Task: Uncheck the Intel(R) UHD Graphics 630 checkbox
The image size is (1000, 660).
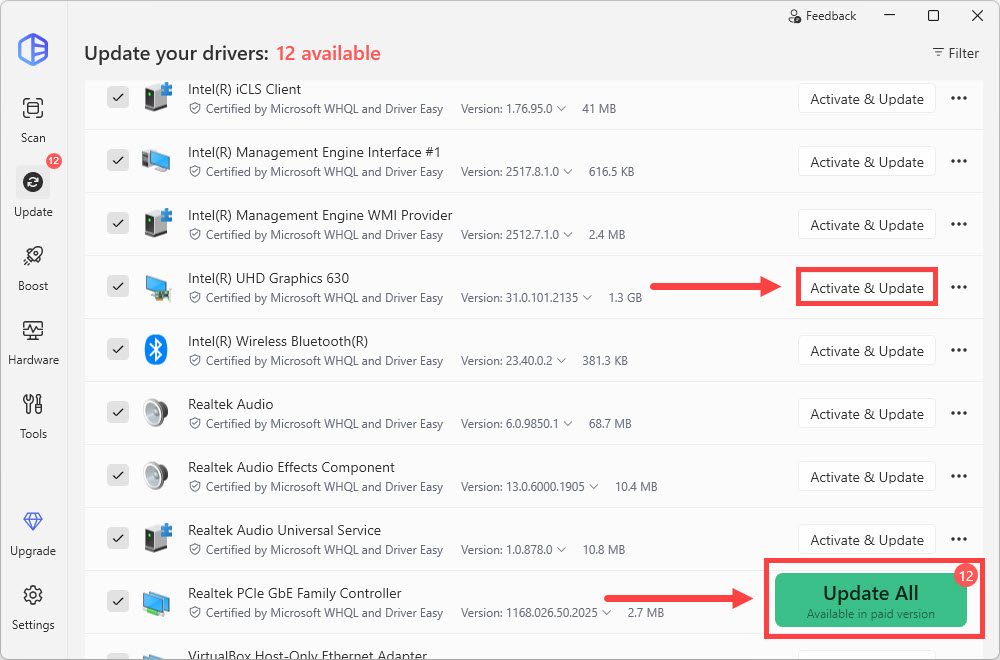Action: point(118,287)
